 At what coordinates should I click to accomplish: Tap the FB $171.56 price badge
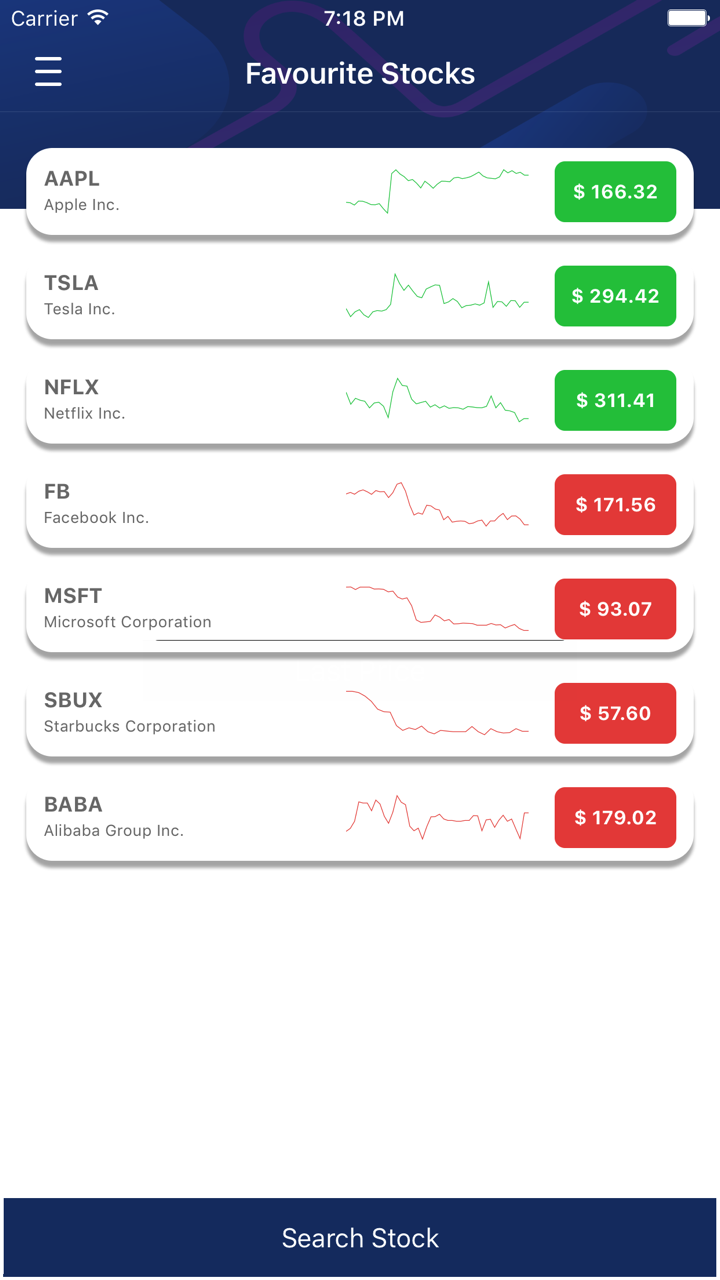(x=615, y=505)
